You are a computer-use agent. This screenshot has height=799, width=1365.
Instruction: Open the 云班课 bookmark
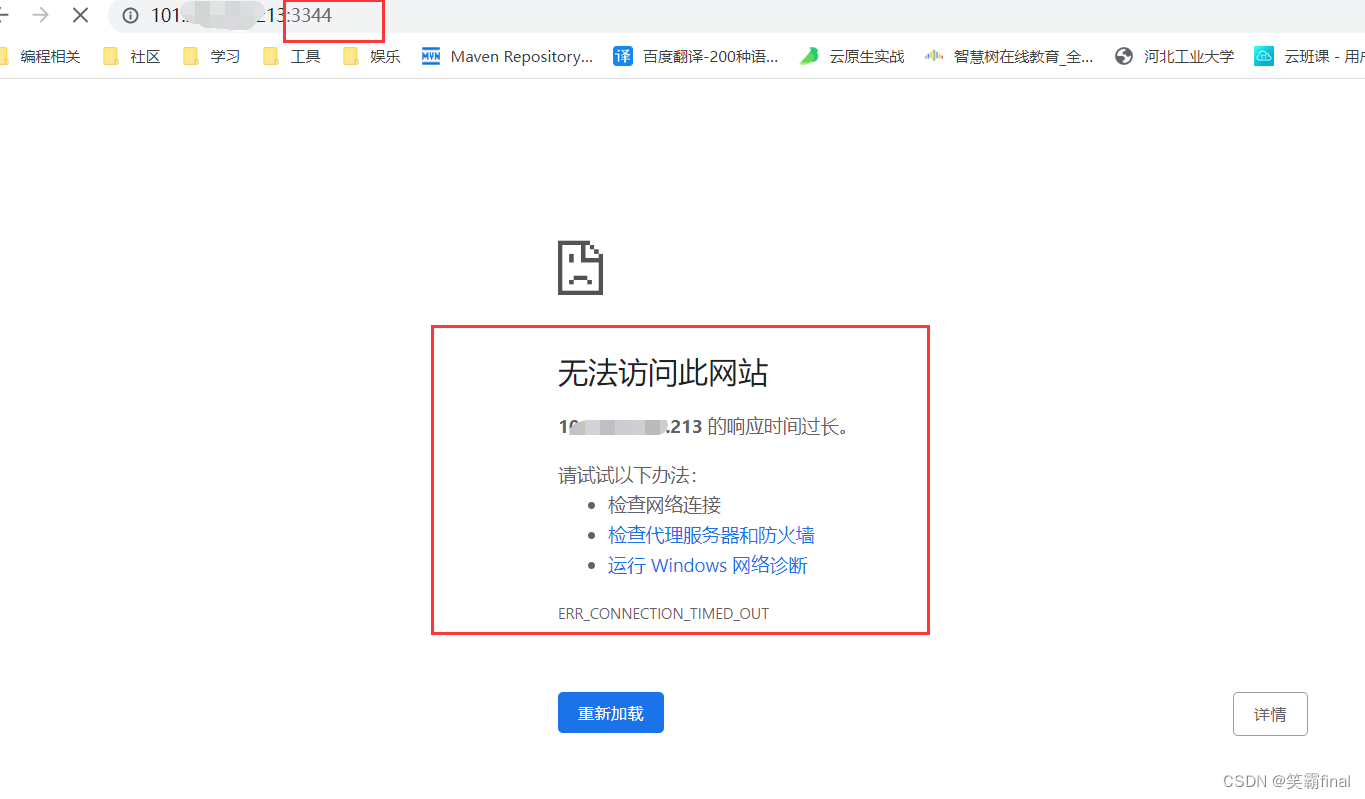coord(1309,56)
